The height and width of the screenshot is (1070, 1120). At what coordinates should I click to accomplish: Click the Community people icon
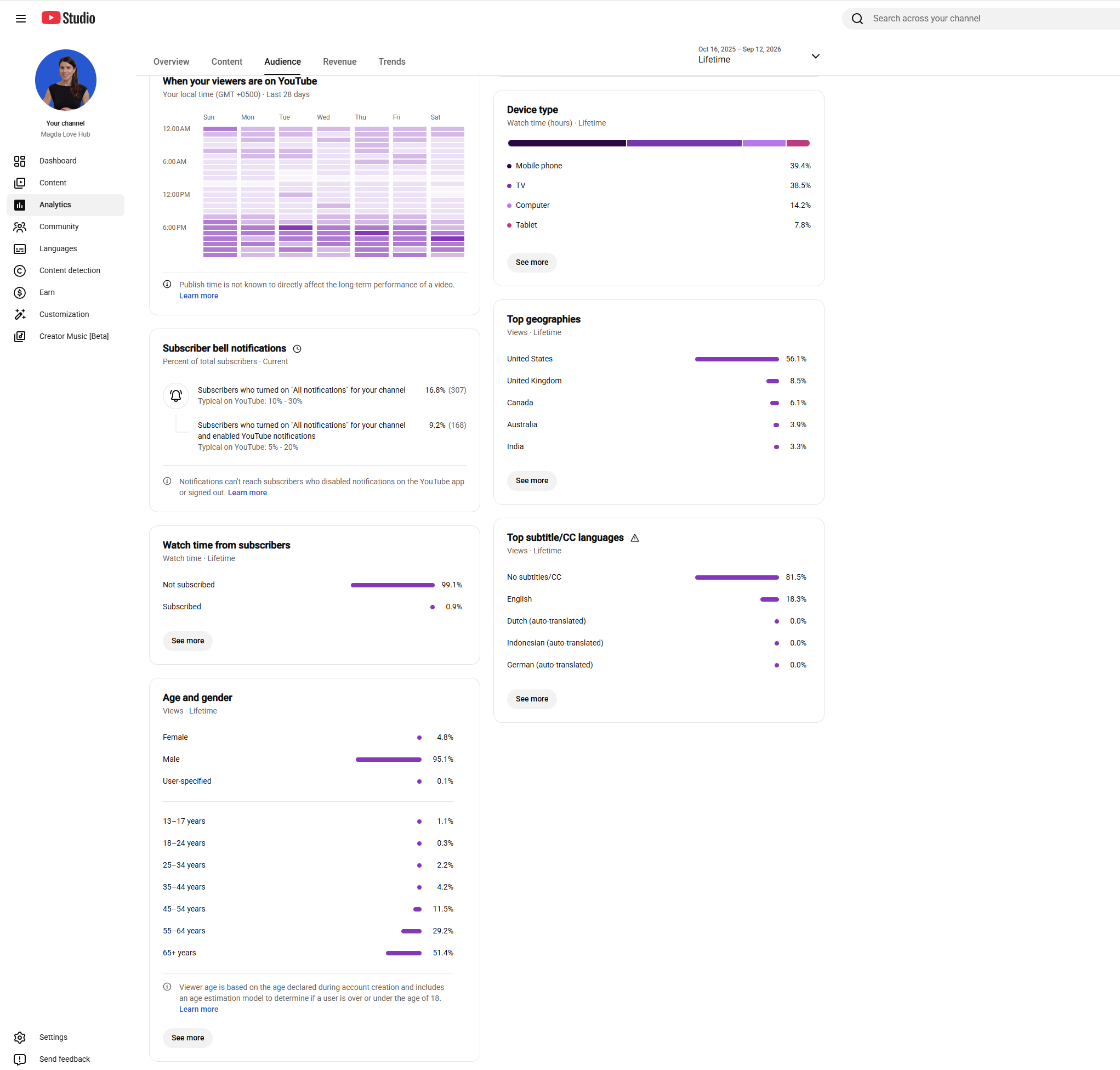[x=20, y=227]
